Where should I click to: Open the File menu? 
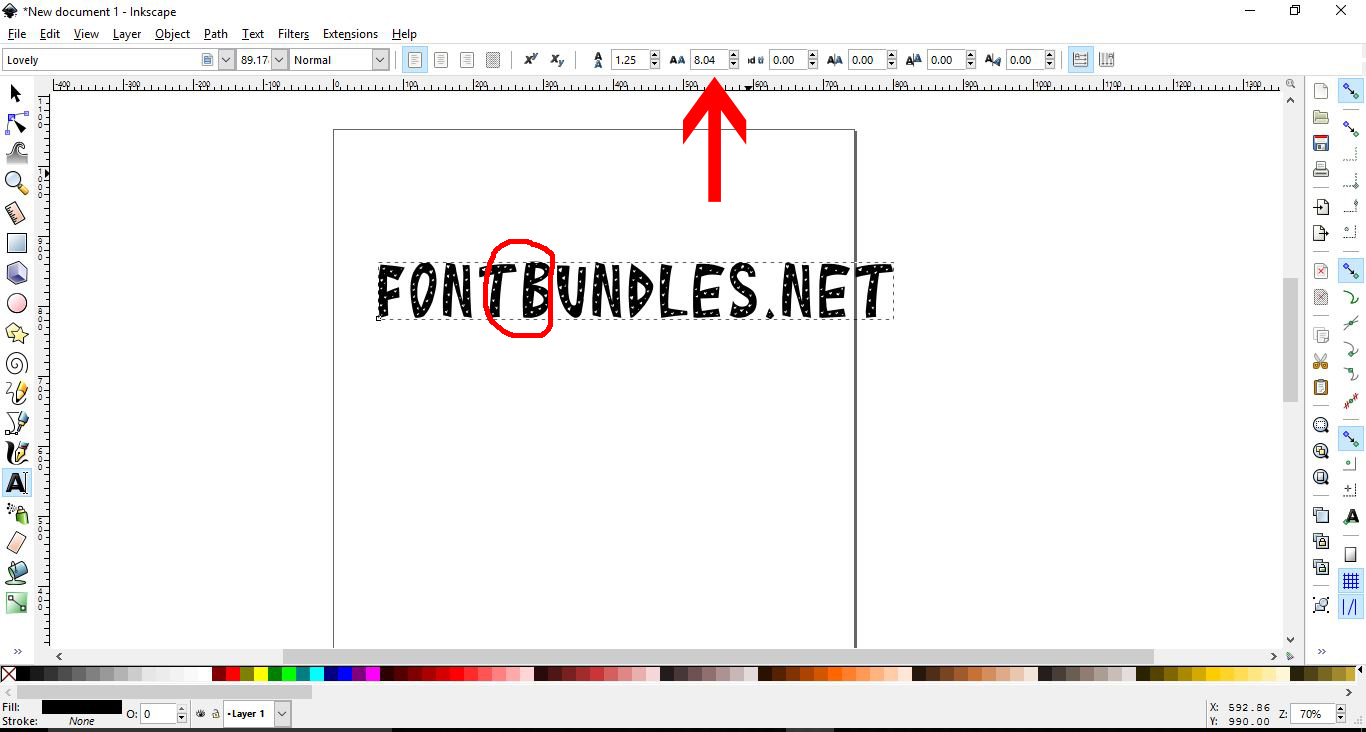(16, 34)
